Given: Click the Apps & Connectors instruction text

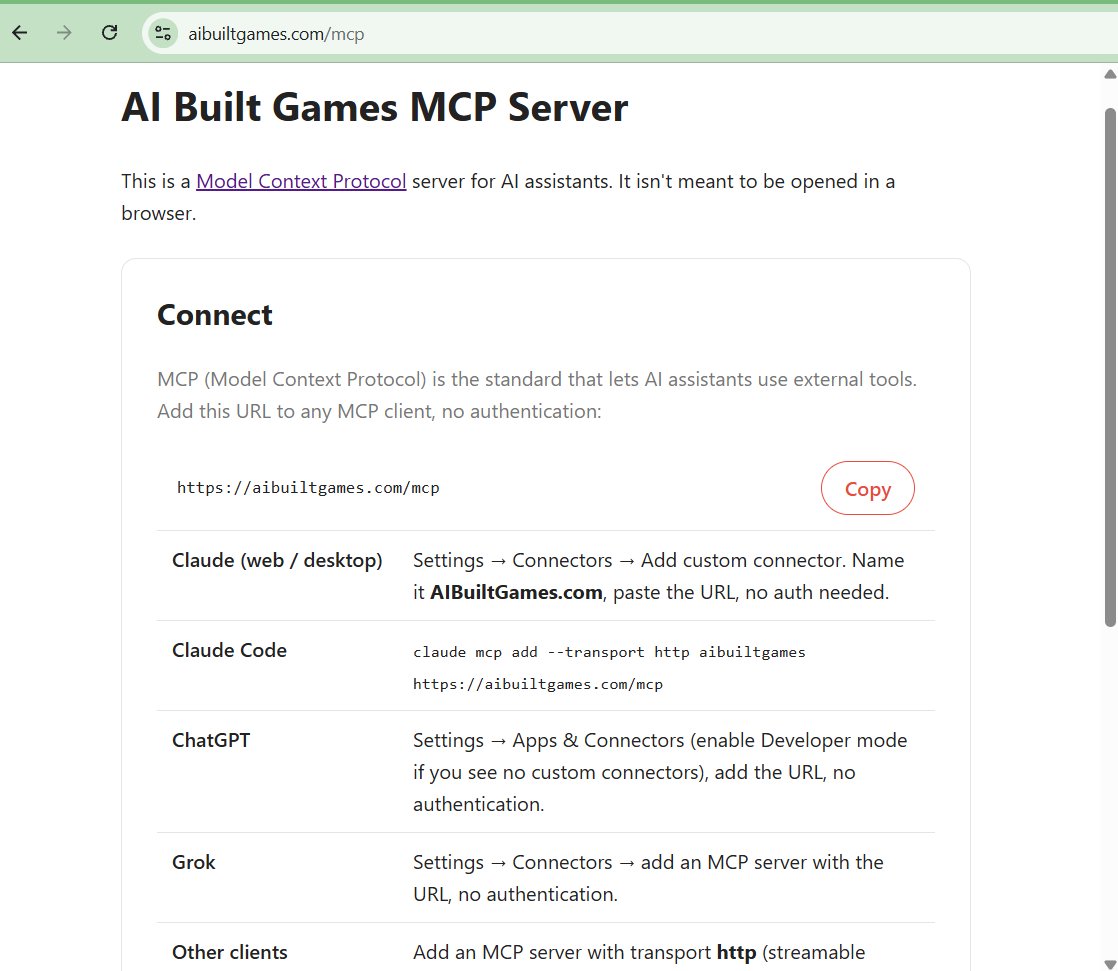Looking at the screenshot, I should 660,772.
